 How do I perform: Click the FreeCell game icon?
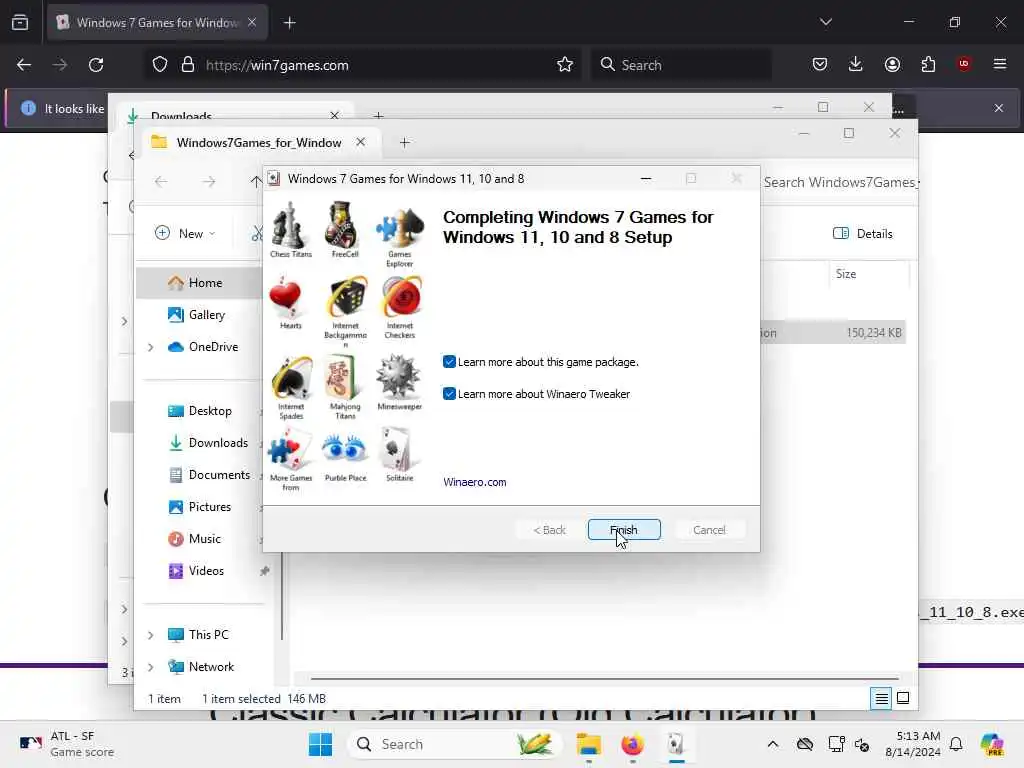pyautogui.click(x=342, y=225)
